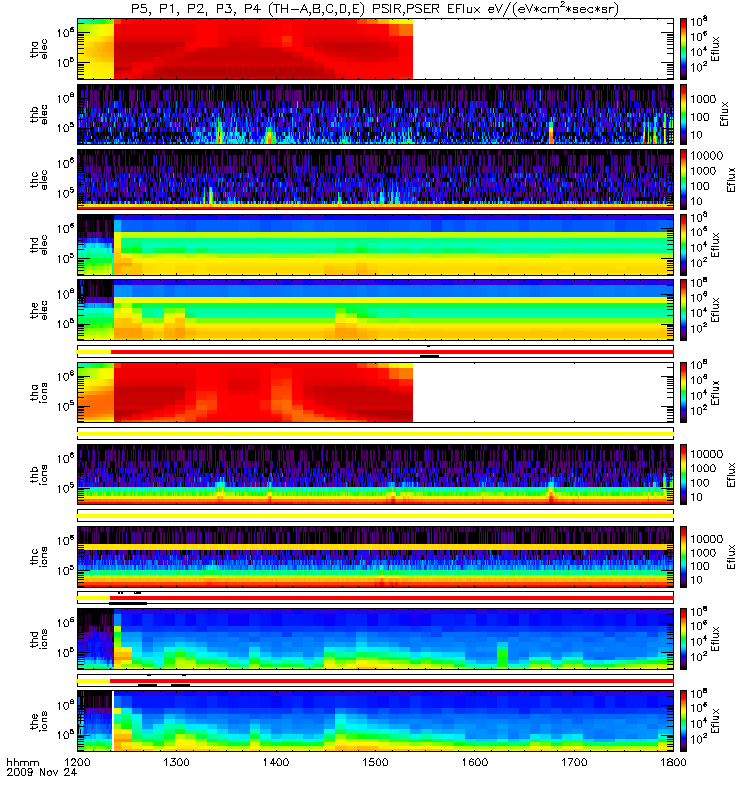Select the "the elec" panel label
The width and height of the screenshot is (750, 800).
click(39, 310)
